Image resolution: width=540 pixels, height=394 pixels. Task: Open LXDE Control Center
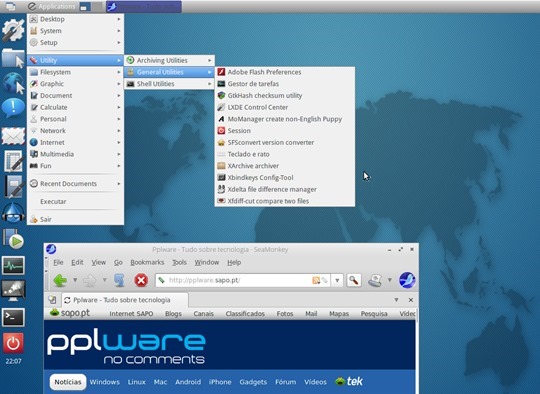[x=284, y=107]
